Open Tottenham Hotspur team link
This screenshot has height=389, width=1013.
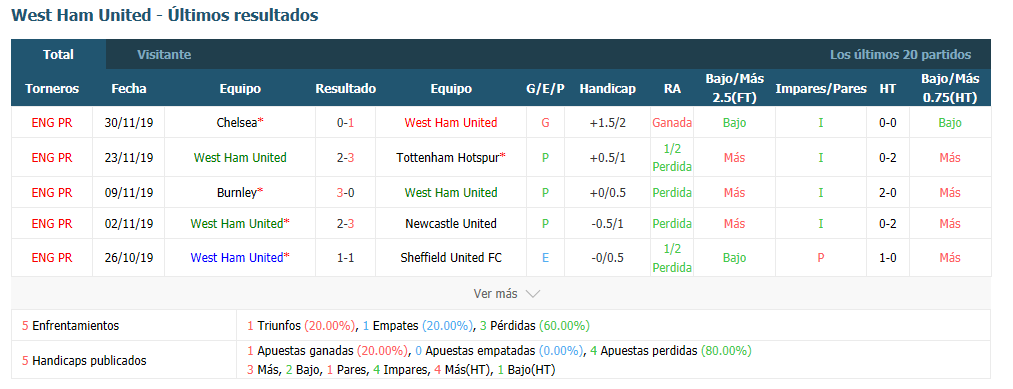coord(448,158)
